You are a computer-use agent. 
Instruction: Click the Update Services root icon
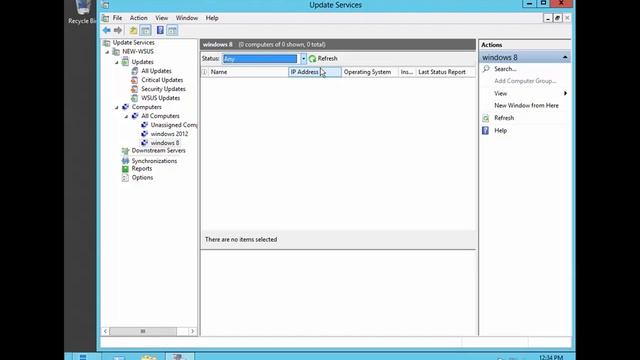click(x=107, y=42)
